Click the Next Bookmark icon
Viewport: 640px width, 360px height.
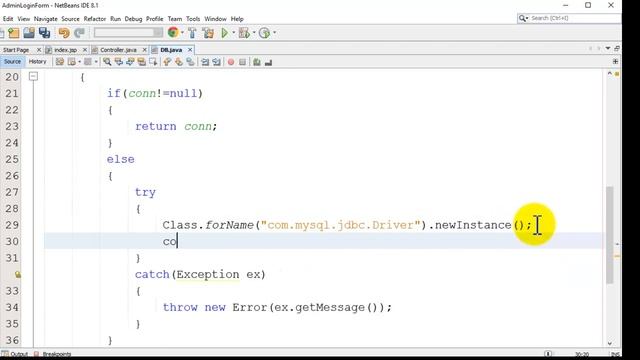coord(179,62)
